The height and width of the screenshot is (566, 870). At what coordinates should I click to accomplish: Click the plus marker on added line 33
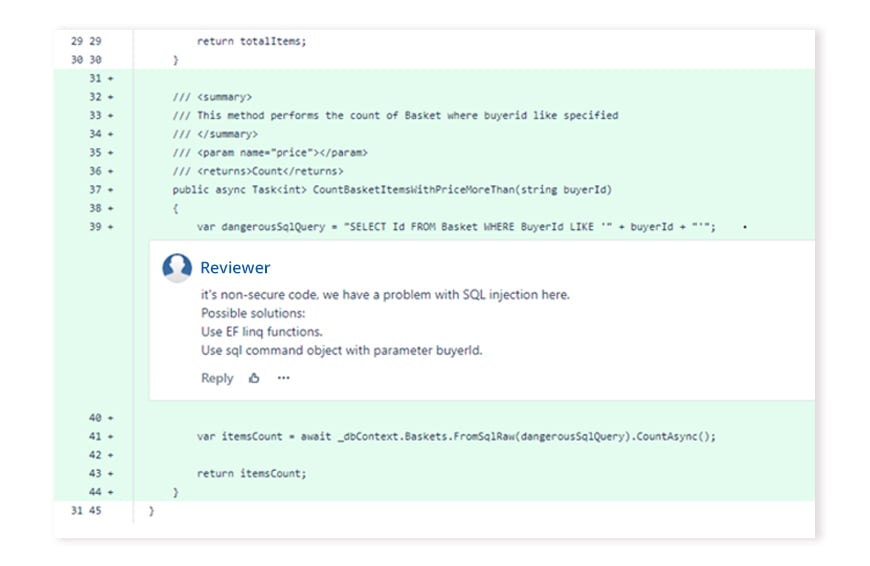[110, 116]
